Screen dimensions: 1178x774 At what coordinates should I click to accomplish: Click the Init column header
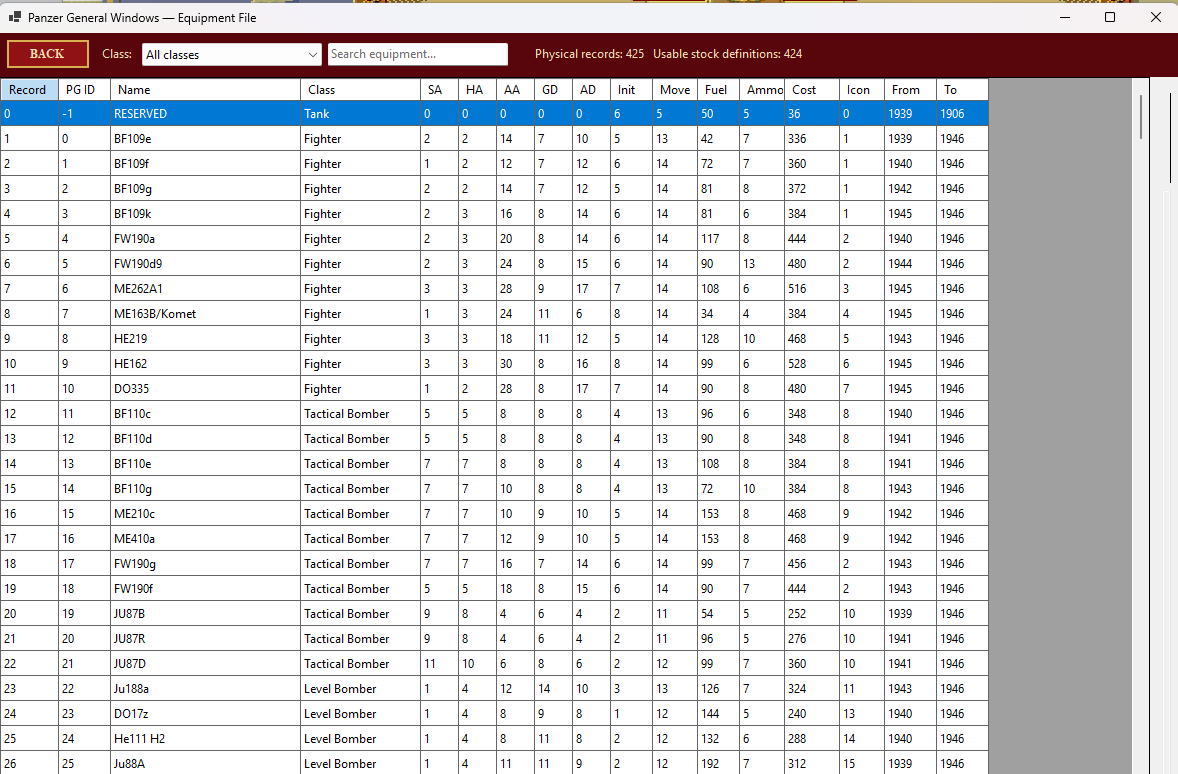point(631,89)
